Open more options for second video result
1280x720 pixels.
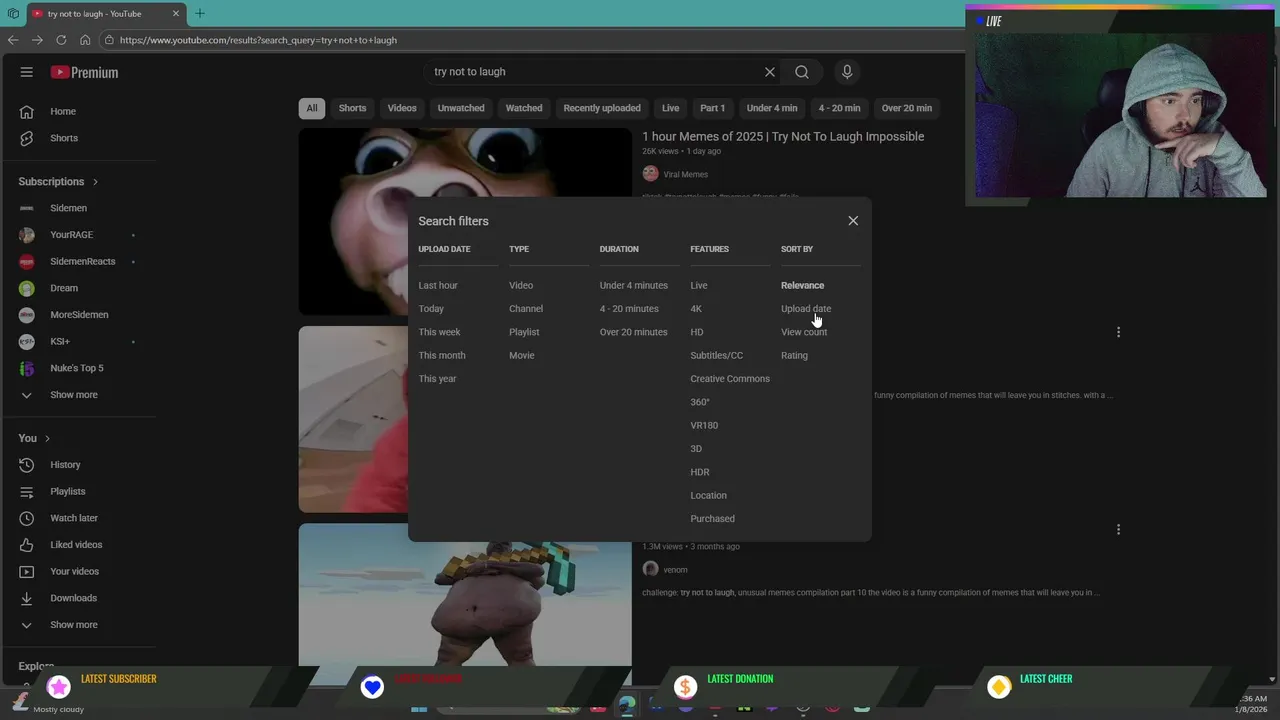pos(1118,332)
